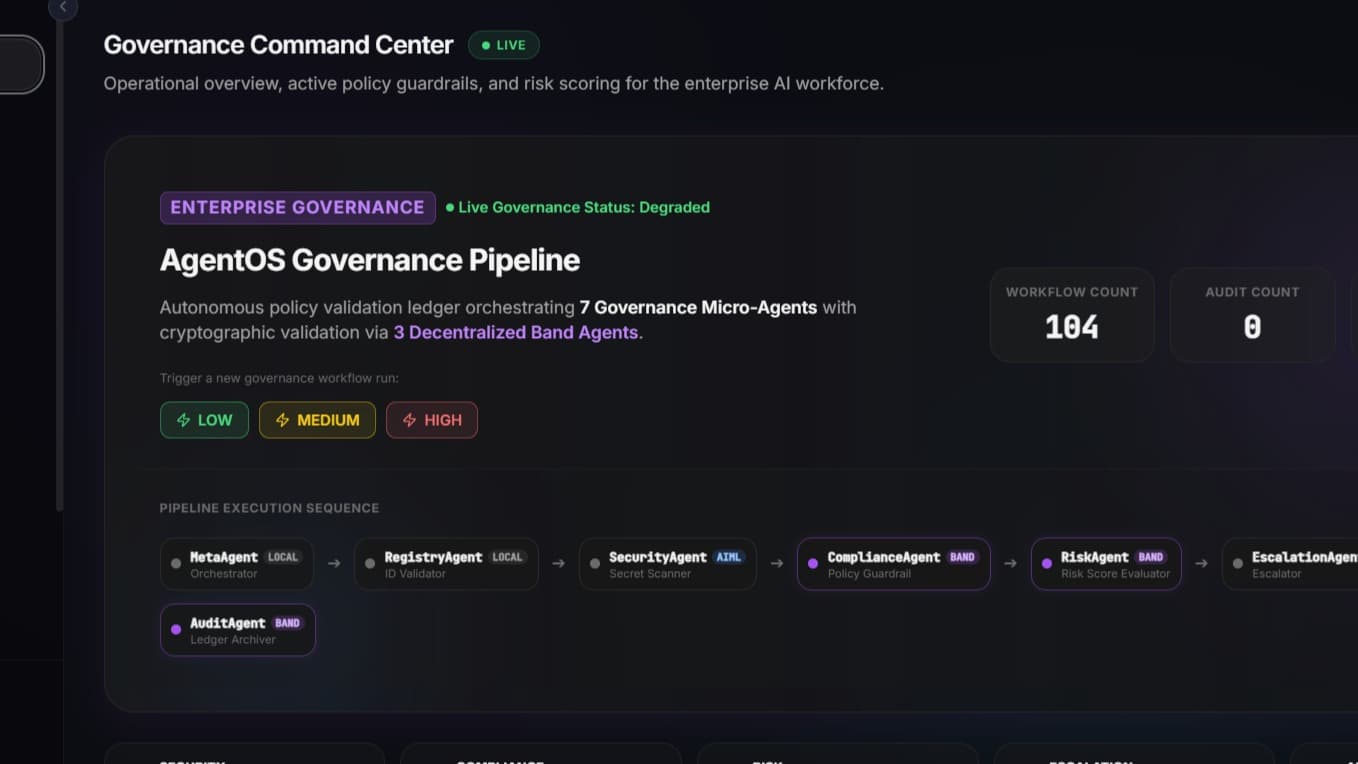Trigger a LOW risk workflow run
Image resolution: width=1358 pixels, height=764 pixels.
coord(204,420)
